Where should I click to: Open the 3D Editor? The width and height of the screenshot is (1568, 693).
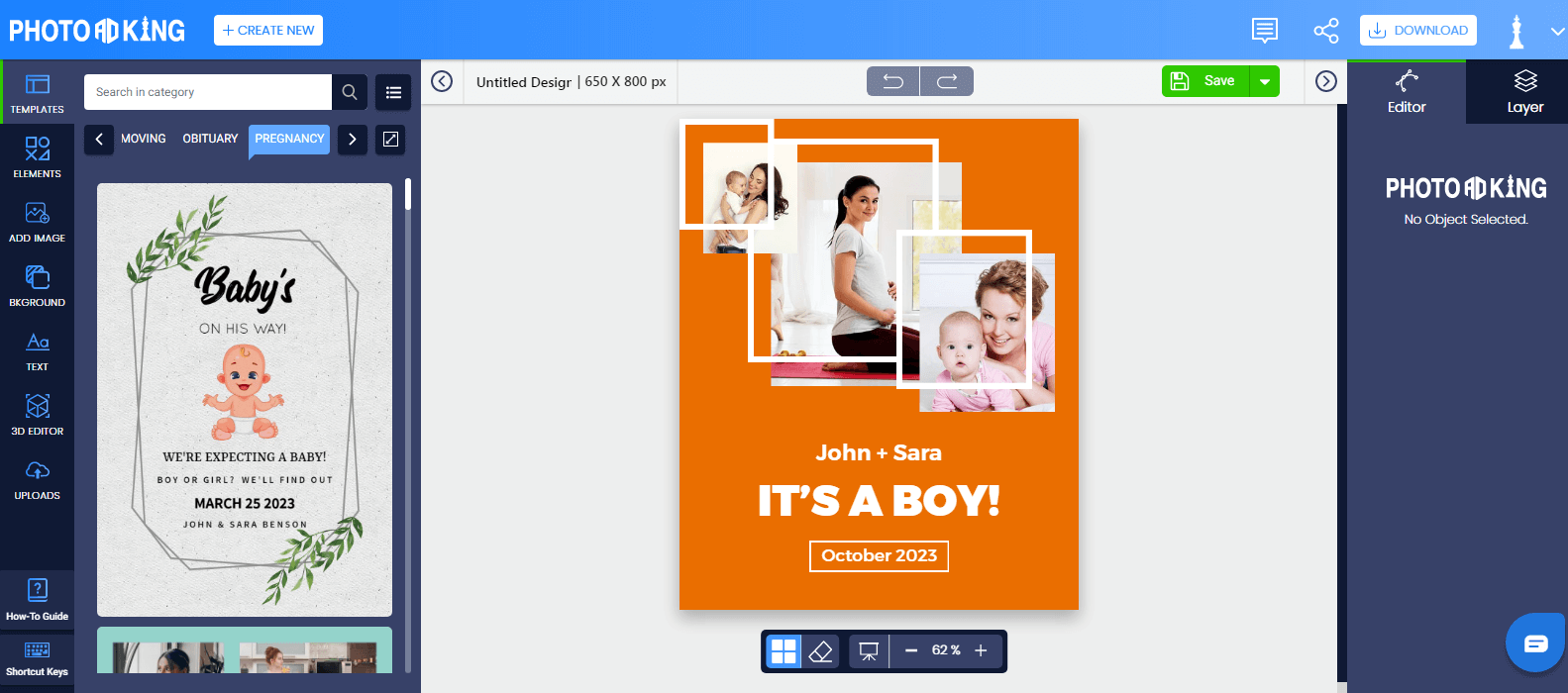(x=37, y=414)
